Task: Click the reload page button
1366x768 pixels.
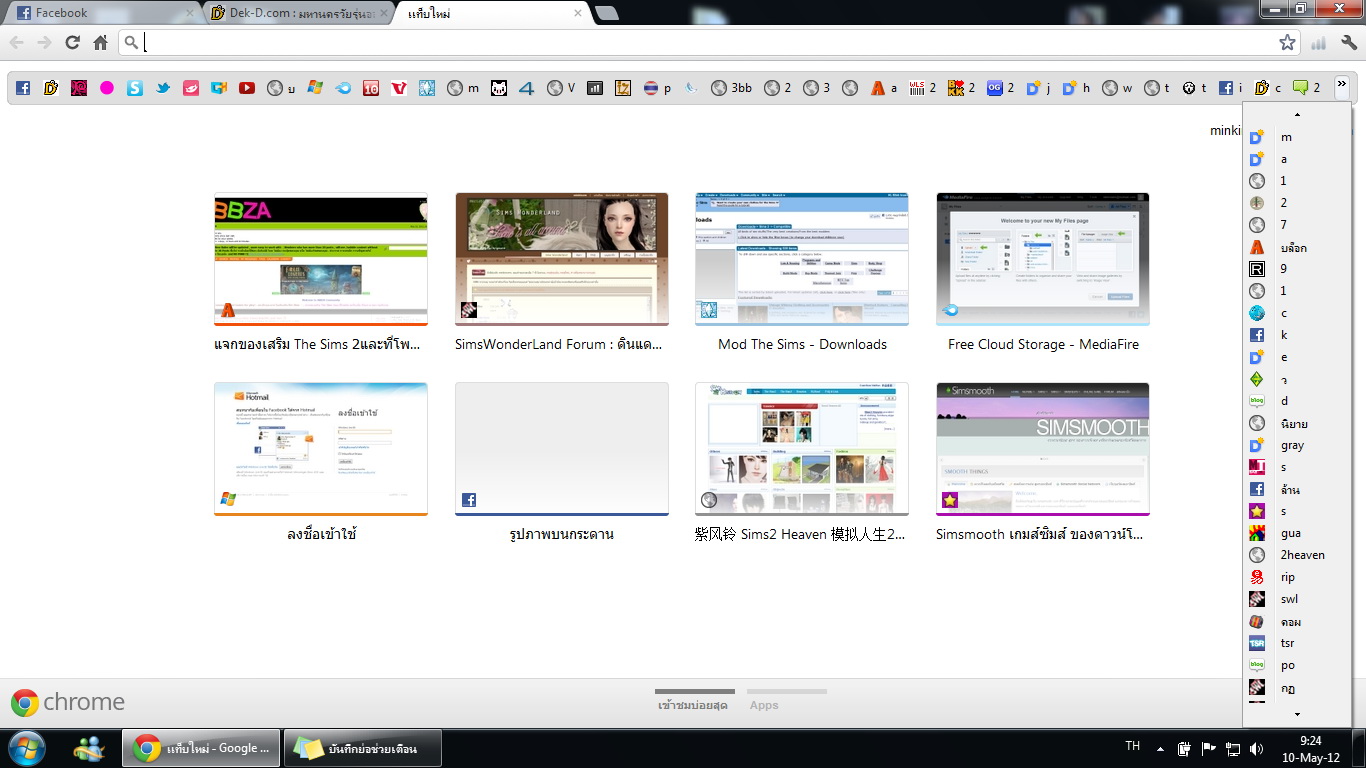Action: pyautogui.click(x=72, y=42)
